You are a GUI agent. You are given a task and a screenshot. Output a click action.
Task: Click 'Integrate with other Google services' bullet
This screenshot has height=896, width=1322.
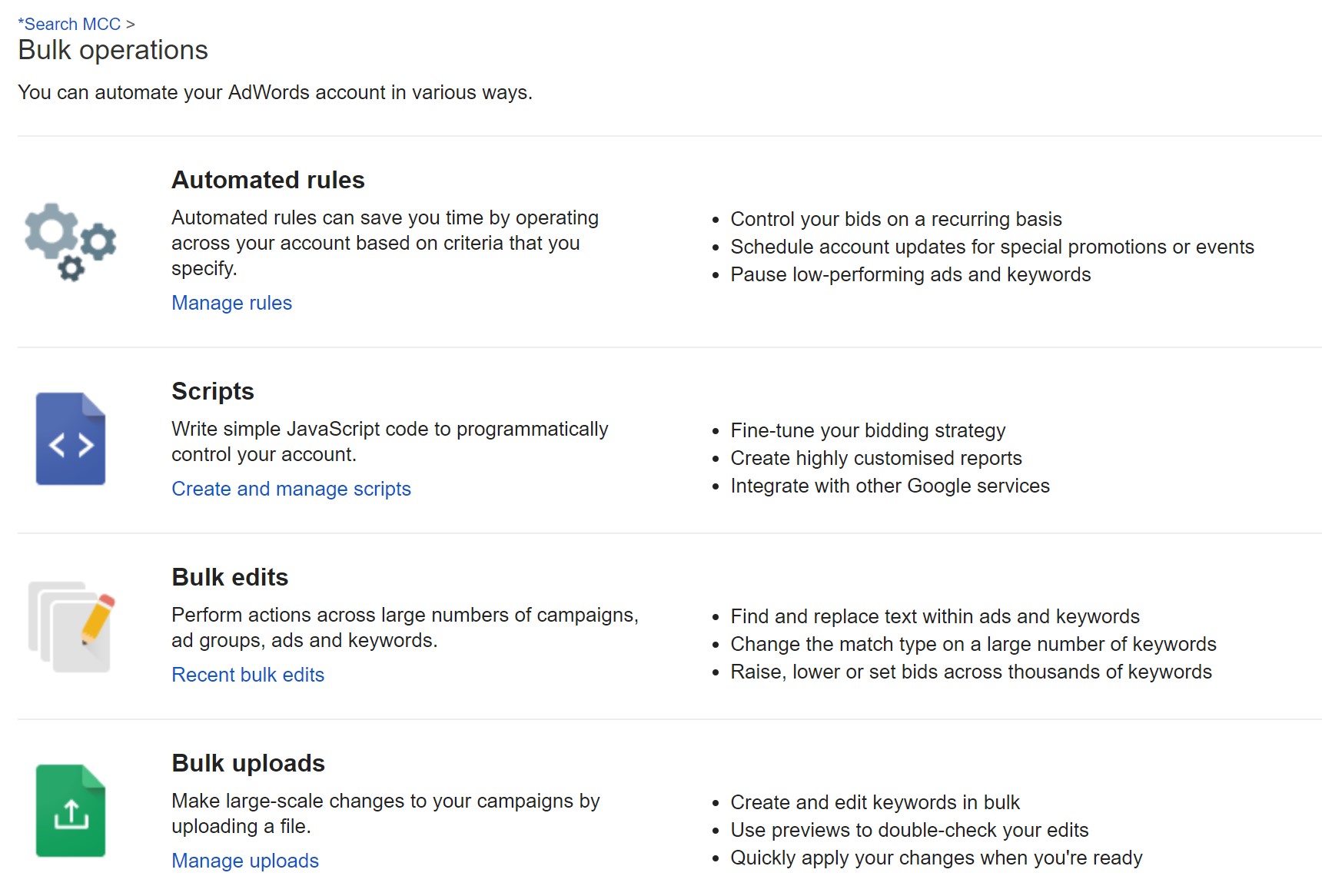click(x=890, y=486)
